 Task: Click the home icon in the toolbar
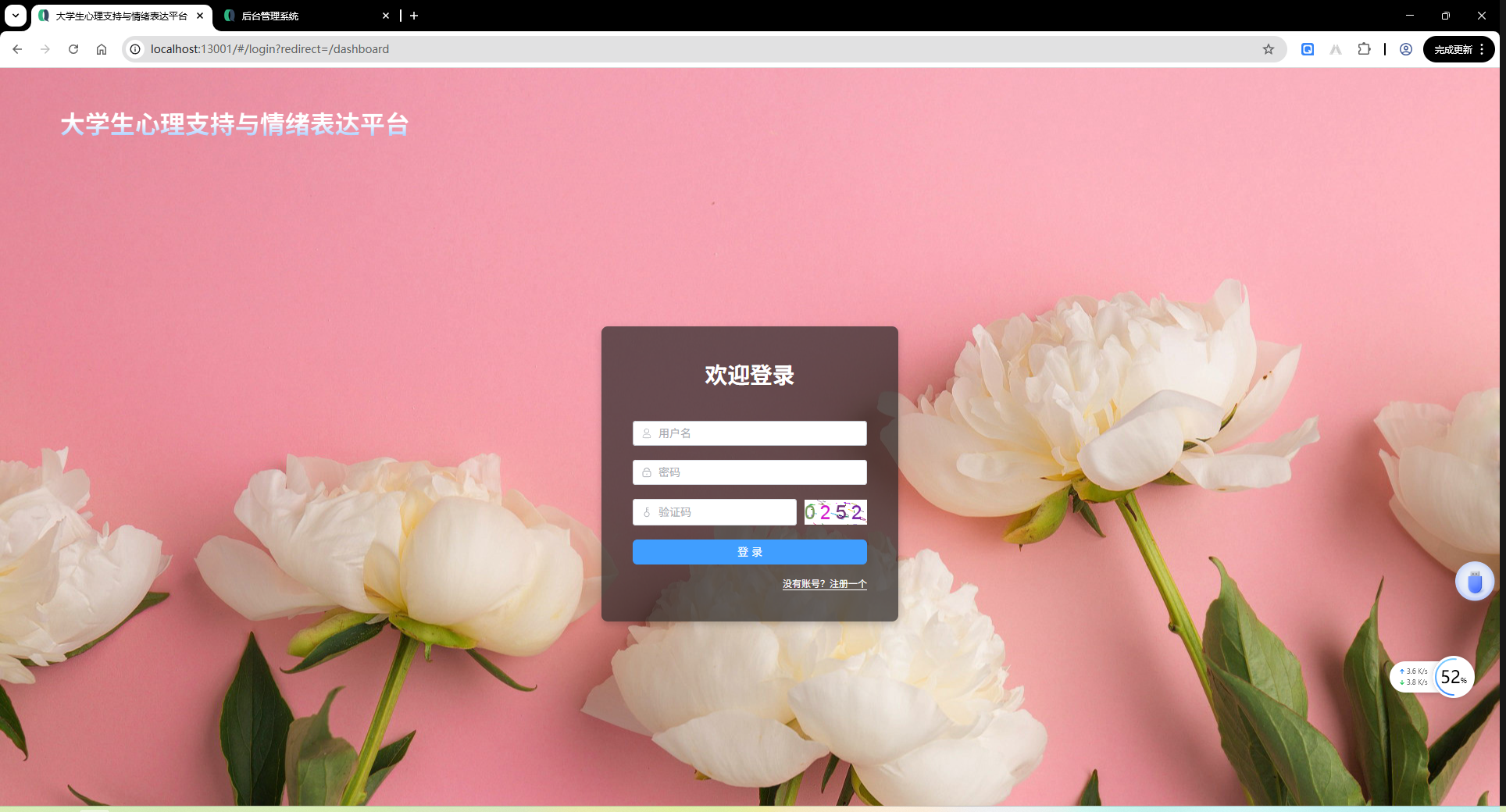coord(102,48)
